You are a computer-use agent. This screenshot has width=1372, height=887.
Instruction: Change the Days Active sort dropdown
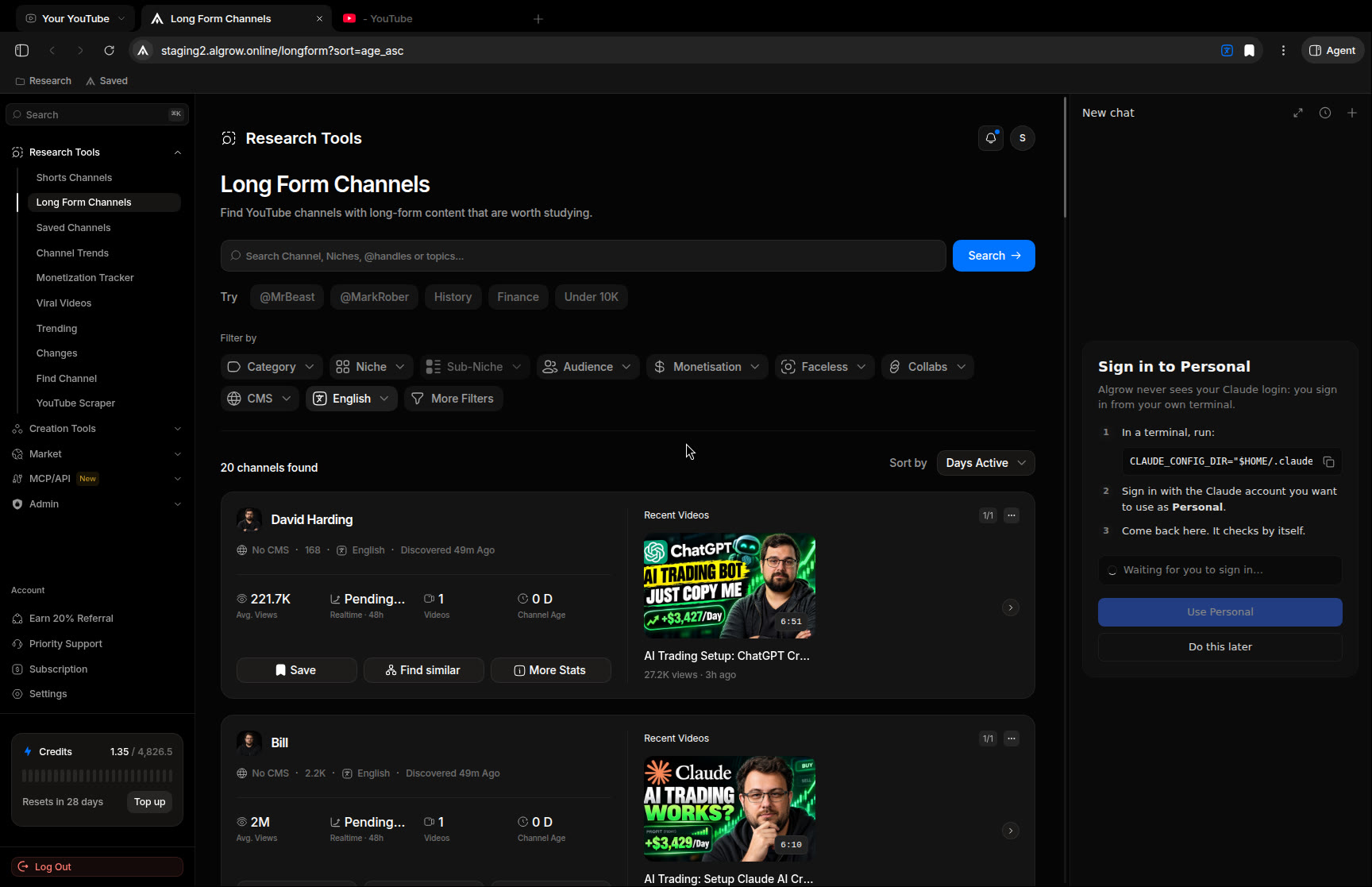pyautogui.click(x=985, y=463)
